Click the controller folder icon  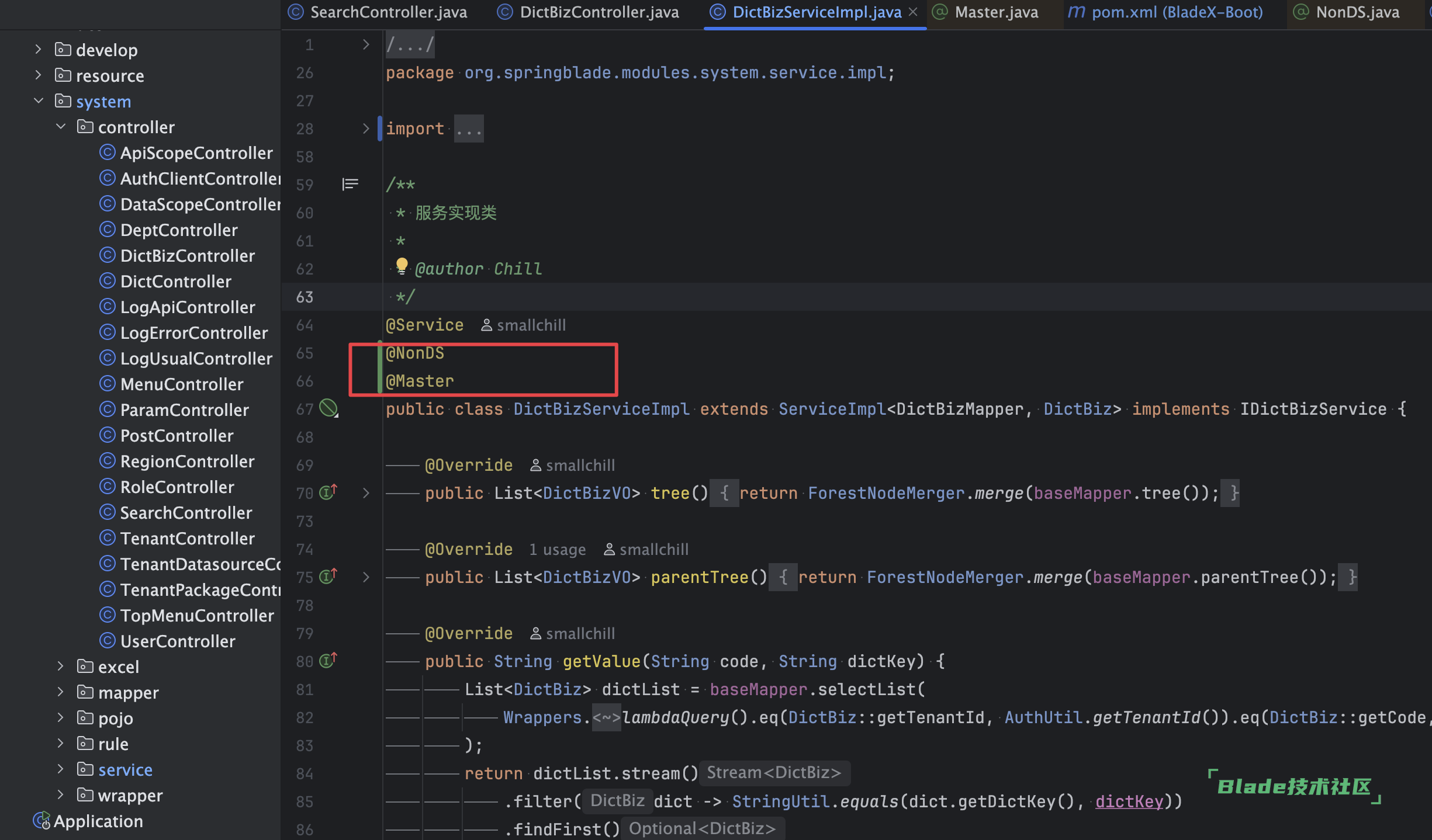(x=85, y=126)
